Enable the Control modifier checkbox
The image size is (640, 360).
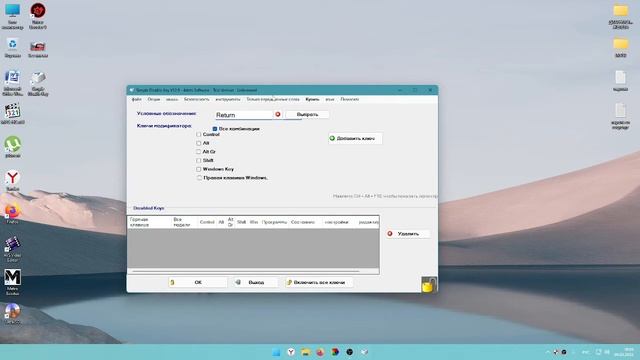[x=199, y=134]
